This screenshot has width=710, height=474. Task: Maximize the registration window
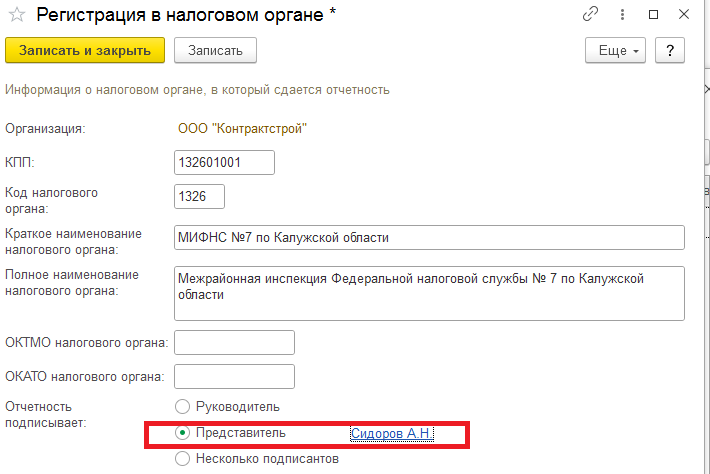pos(653,14)
